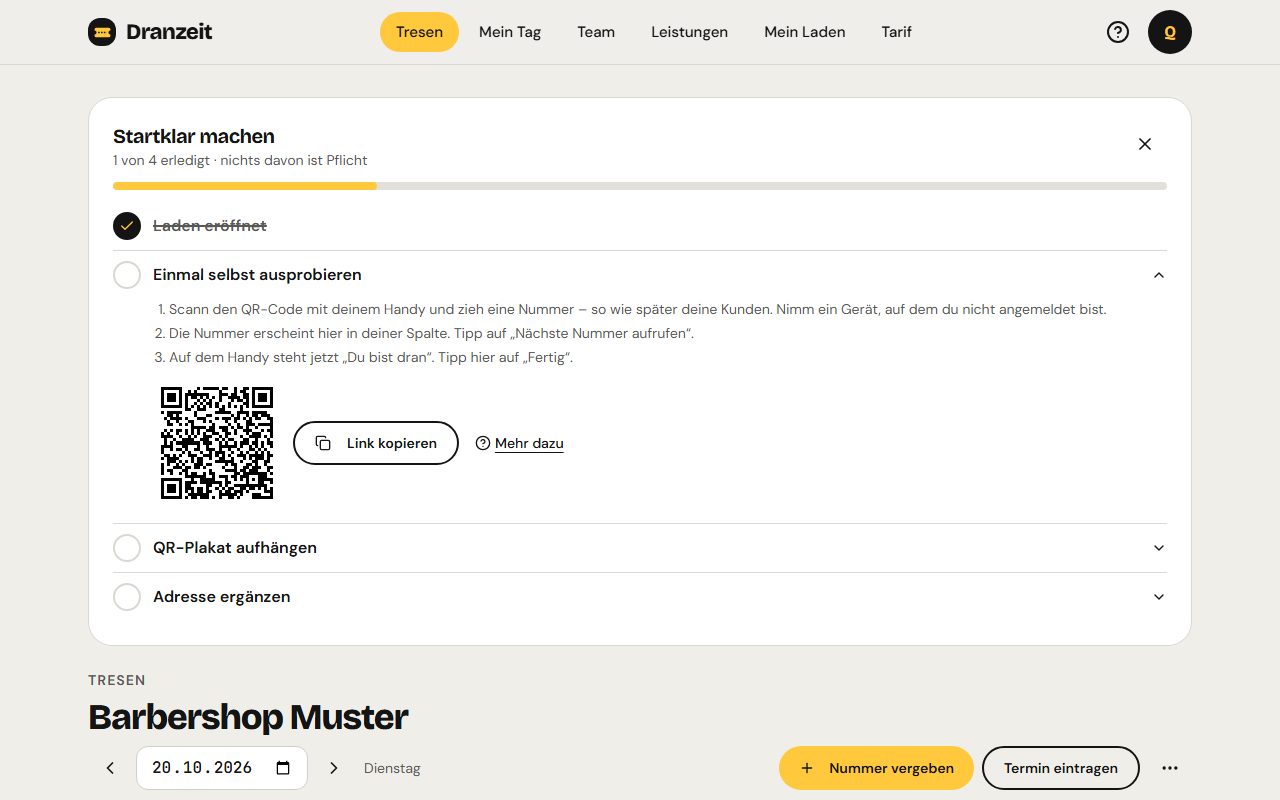This screenshot has width=1280, height=800.
Task: Follow the Mehr dazu link
Action: (x=529, y=443)
